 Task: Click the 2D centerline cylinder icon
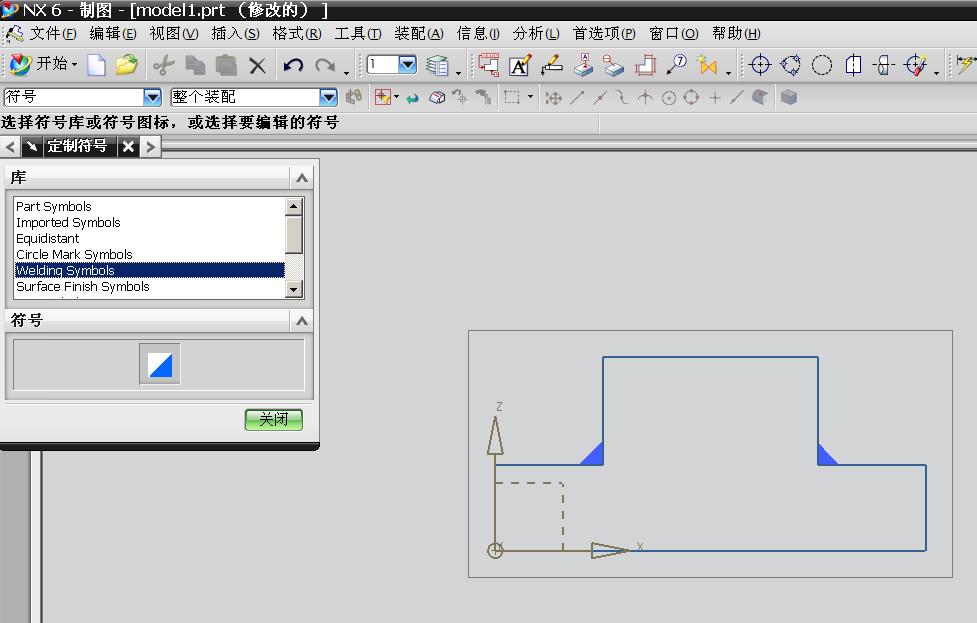click(884, 65)
